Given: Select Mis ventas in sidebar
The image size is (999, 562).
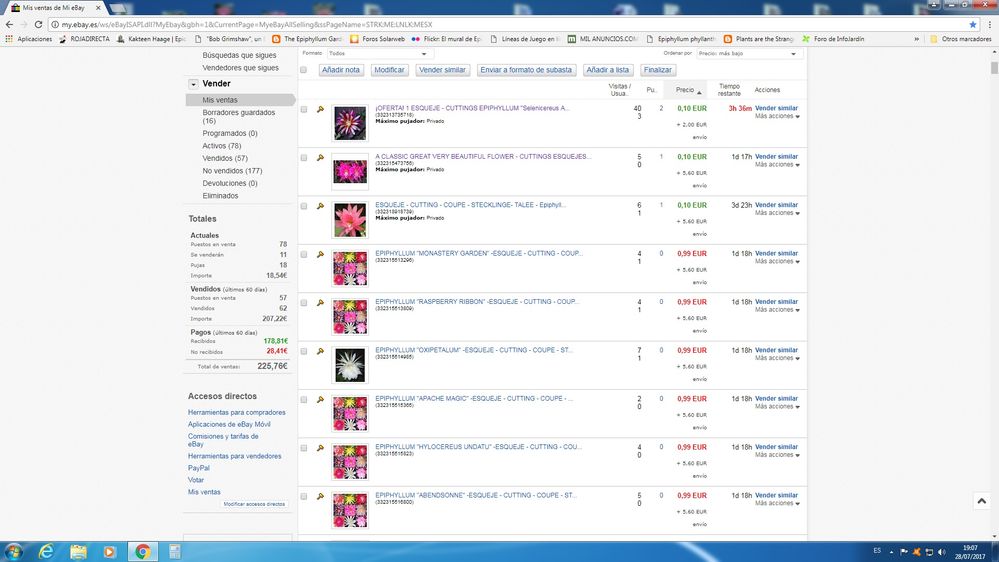Looking at the screenshot, I should click(x=220, y=100).
